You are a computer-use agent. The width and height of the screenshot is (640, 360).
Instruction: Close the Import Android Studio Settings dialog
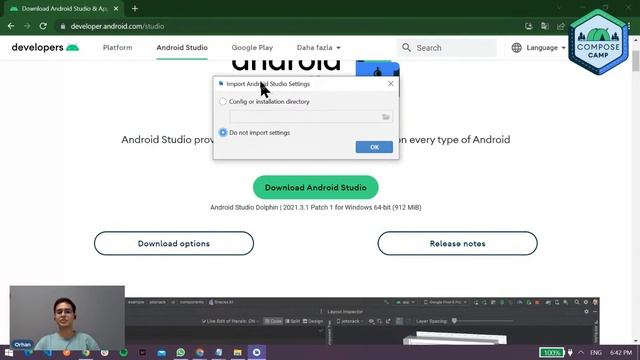tap(391, 84)
